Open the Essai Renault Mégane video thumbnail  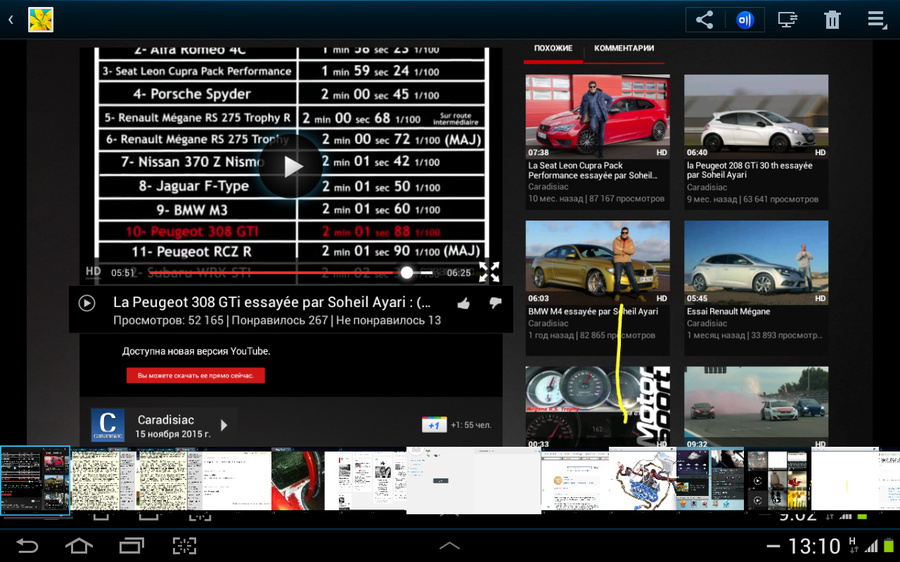(x=756, y=262)
